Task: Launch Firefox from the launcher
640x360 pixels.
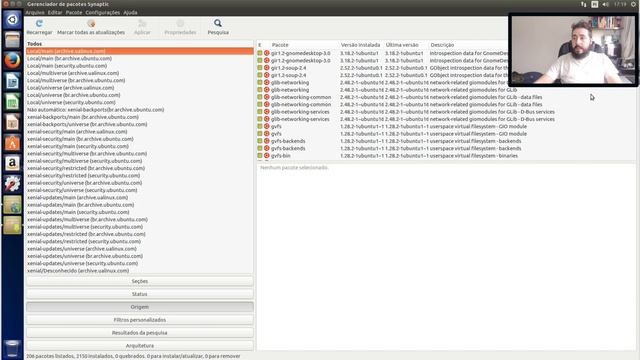Action: 12,60
